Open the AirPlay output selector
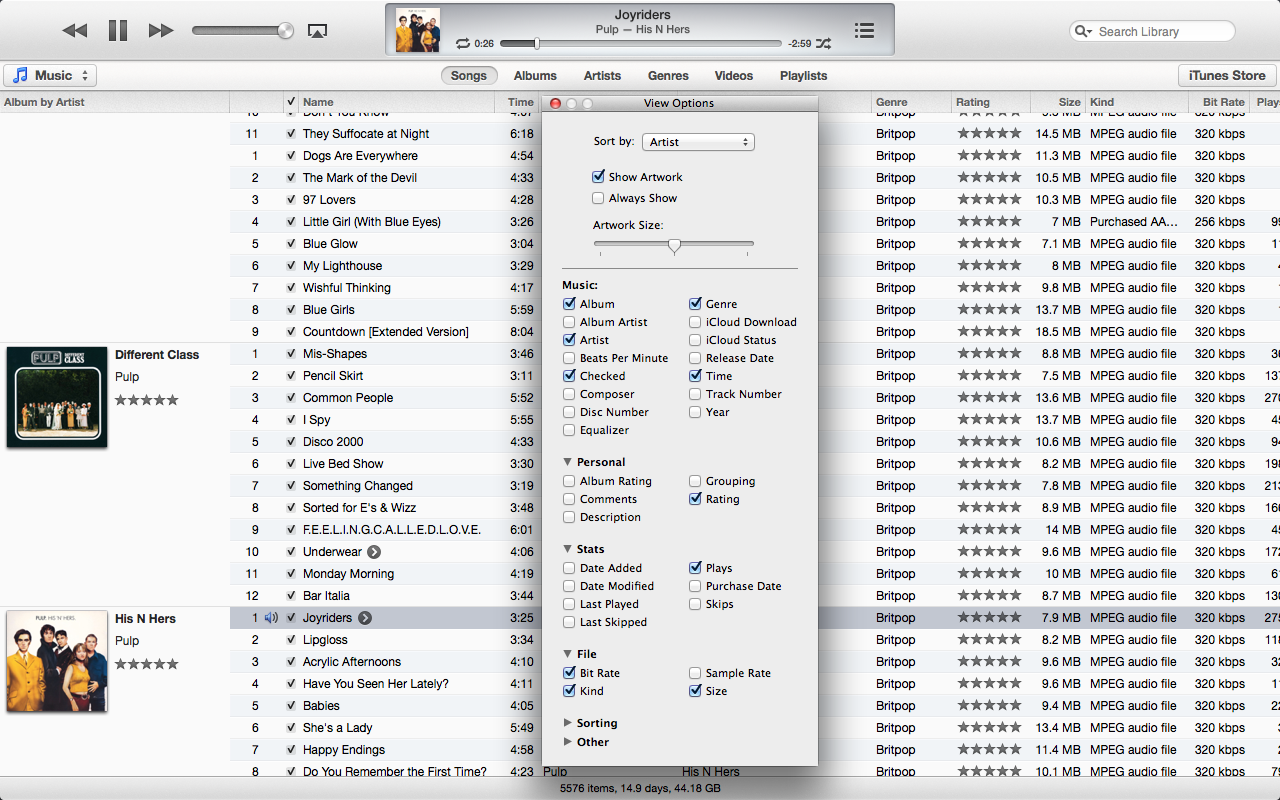 (317, 31)
